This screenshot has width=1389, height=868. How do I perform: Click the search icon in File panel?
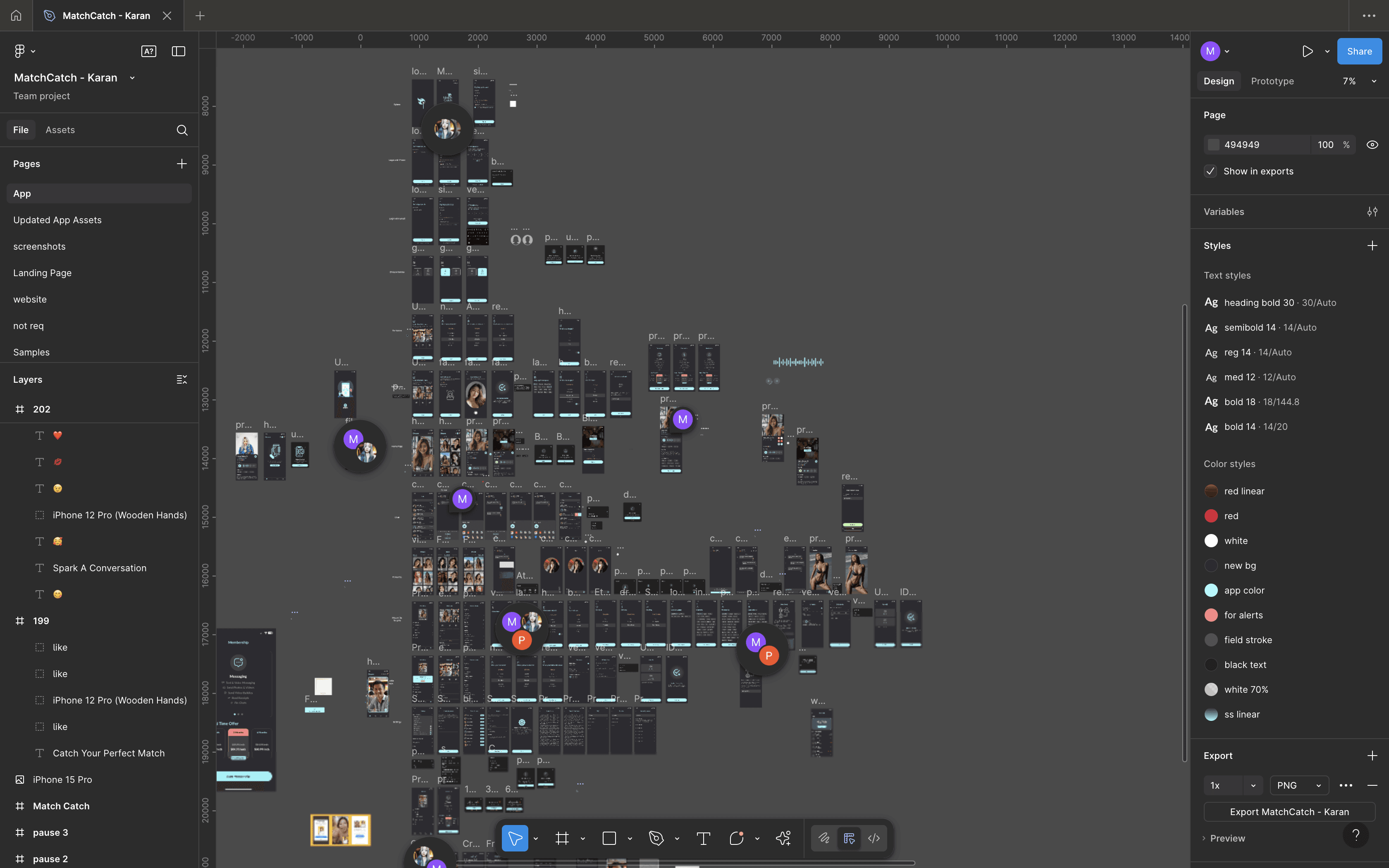pyautogui.click(x=182, y=130)
